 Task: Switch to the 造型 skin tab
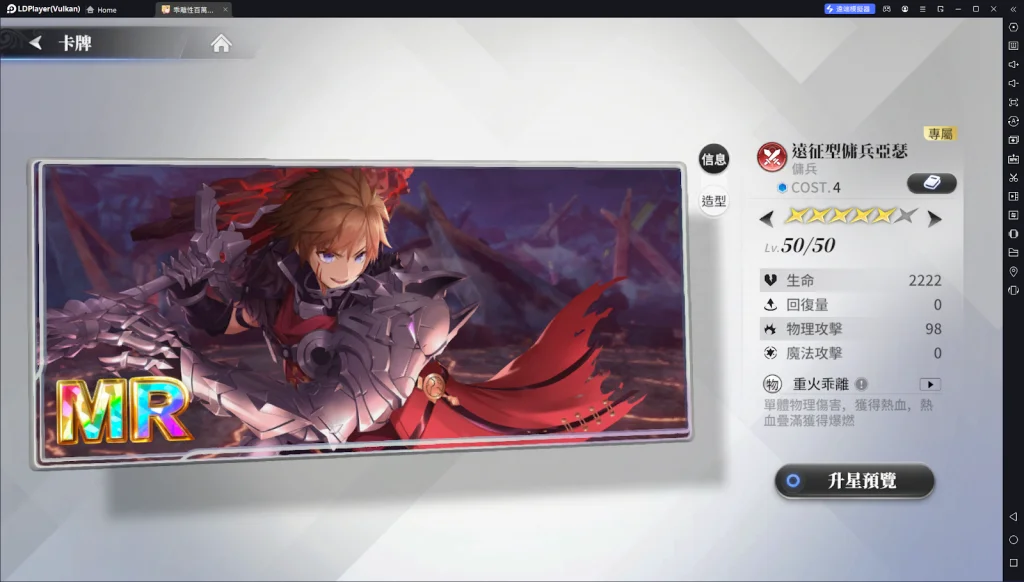point(714,201)
